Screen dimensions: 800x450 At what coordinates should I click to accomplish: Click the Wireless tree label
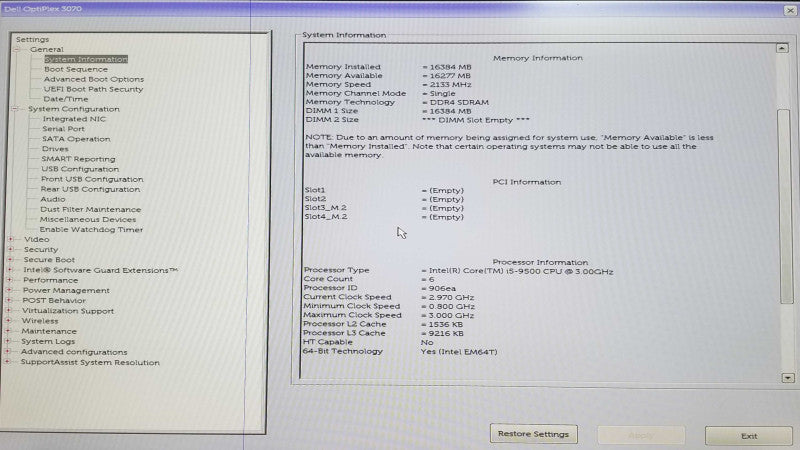click(x=40, y=321)
